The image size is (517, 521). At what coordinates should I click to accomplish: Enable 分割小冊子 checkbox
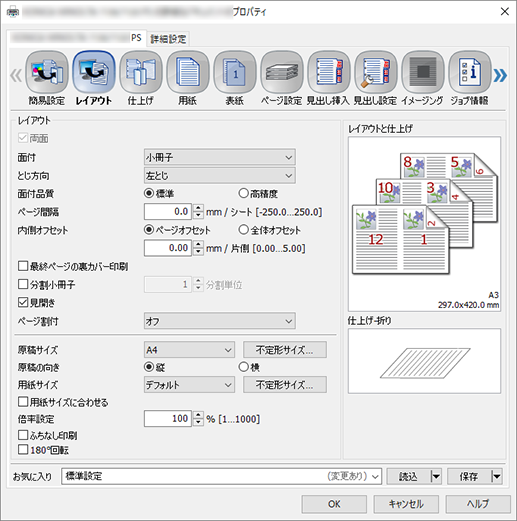tap(46, 284)
